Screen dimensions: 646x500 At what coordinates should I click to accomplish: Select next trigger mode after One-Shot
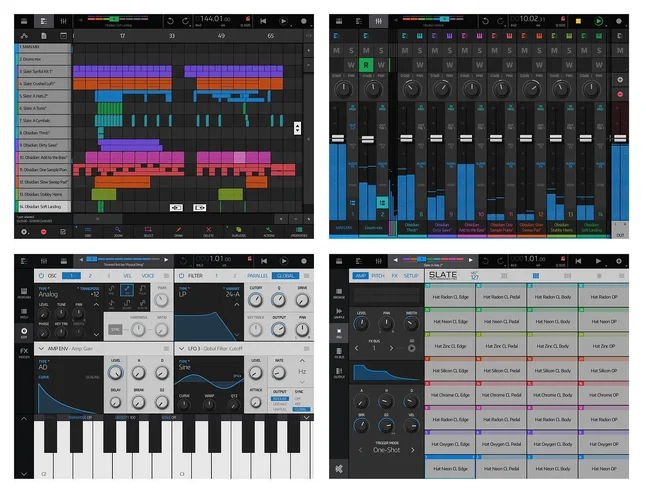[x=412, y=450]
